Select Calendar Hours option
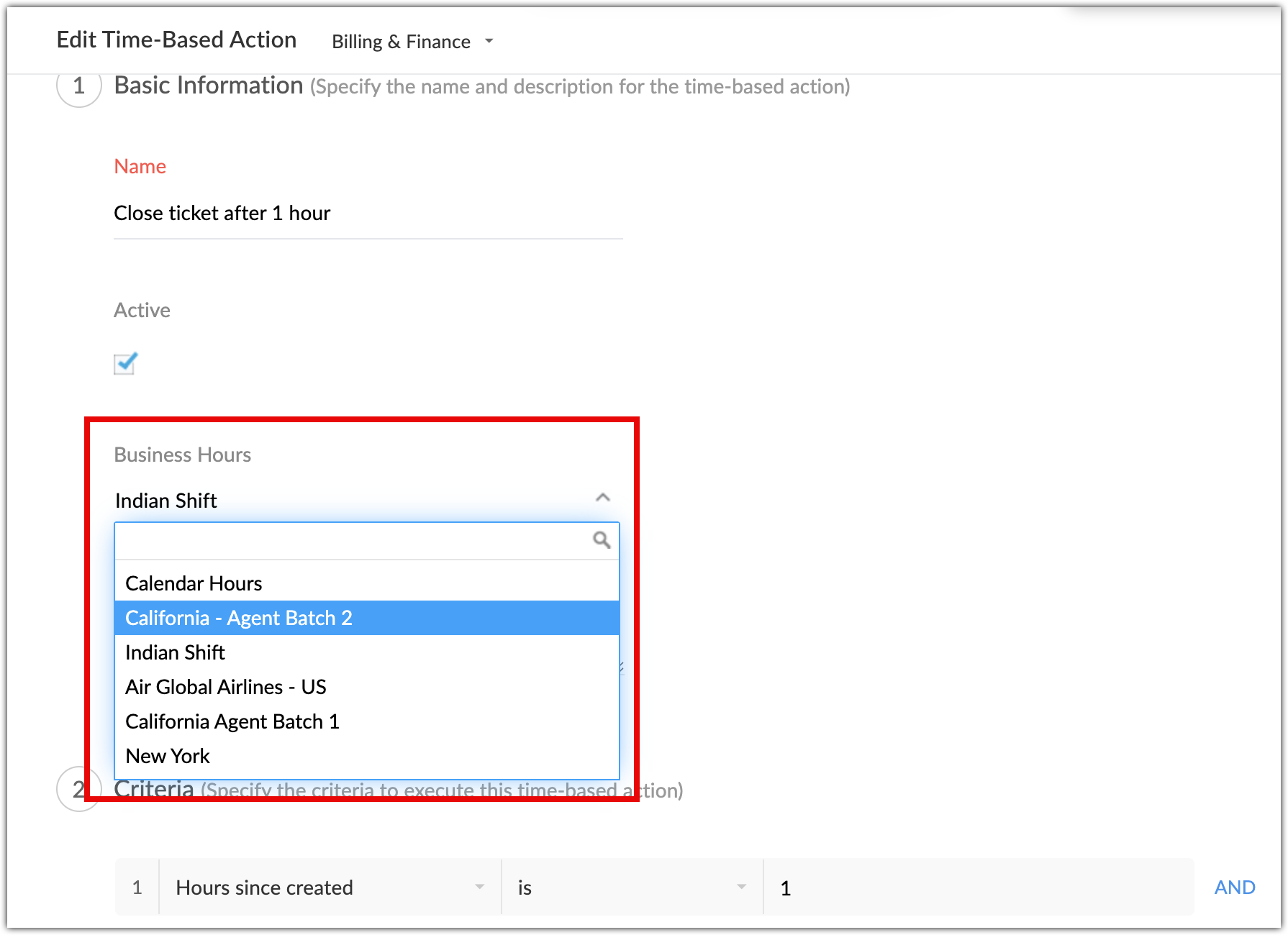 pyautogui.click(x=194, y=583)
